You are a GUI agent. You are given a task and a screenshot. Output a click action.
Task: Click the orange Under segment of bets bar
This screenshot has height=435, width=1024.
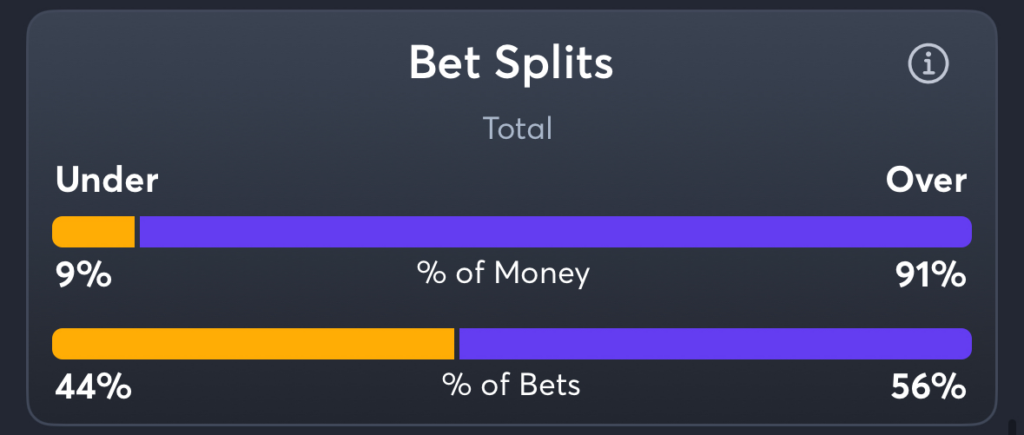(x=253, y=344)
